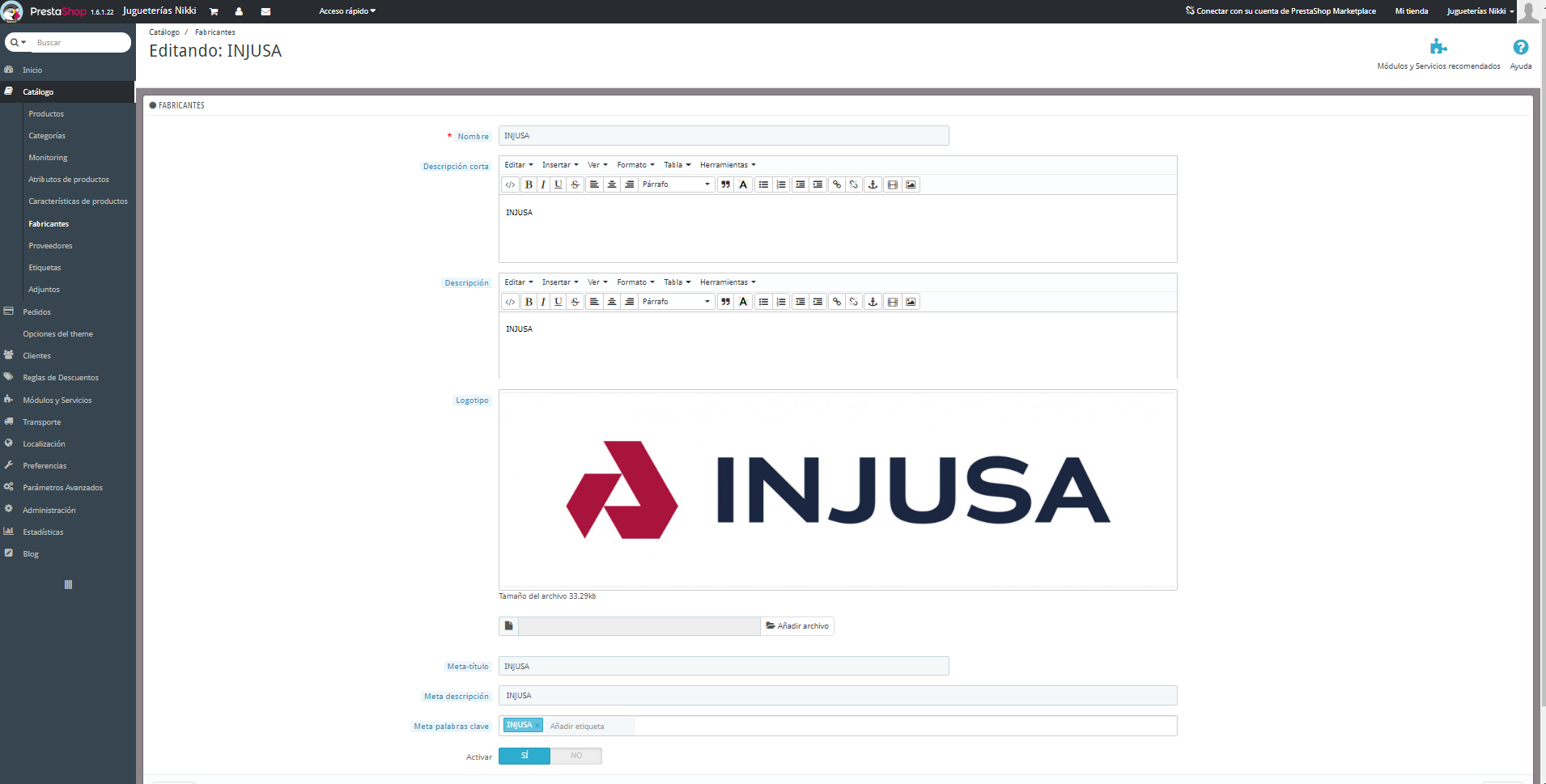Screen dimensions: 1546x784
Task: Open Módulos y Servicios recomendados puzzle icon
Action: (x=1438, y=47)
